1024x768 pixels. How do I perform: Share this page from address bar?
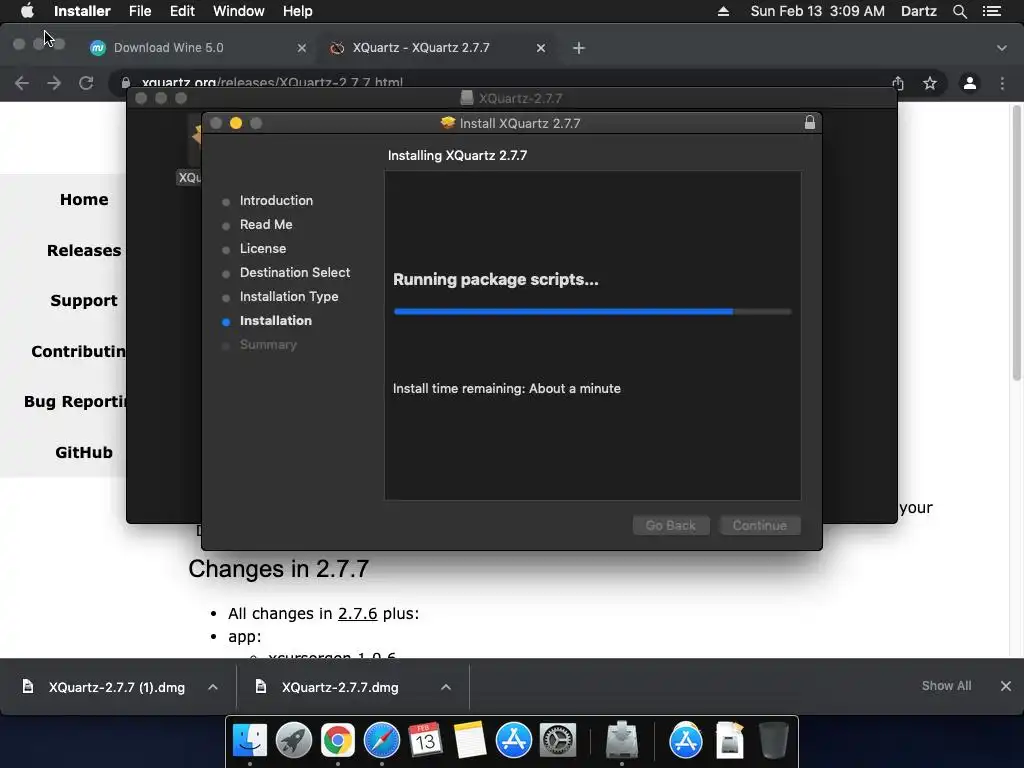click(898, 83)
